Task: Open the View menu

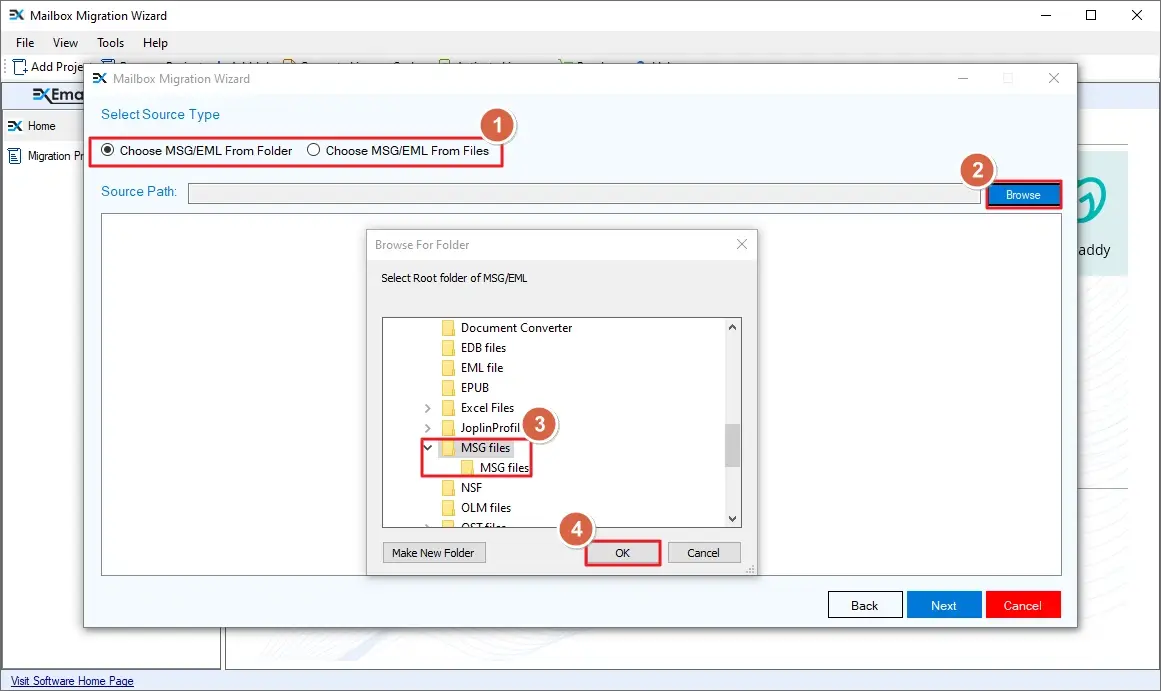Action: coord(65,43)
